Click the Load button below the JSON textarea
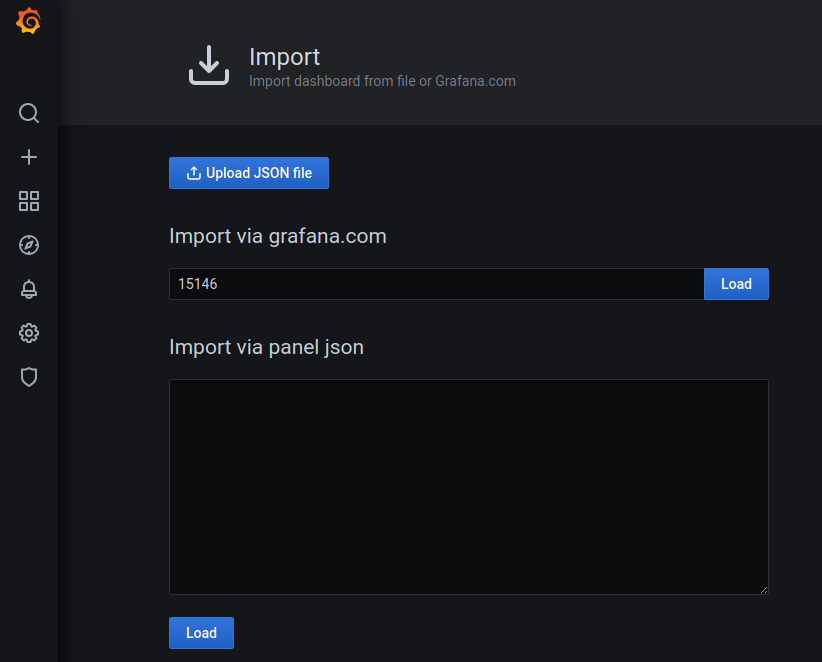The height and width of the screenshot is (662, 822). (x=201, y=633)
